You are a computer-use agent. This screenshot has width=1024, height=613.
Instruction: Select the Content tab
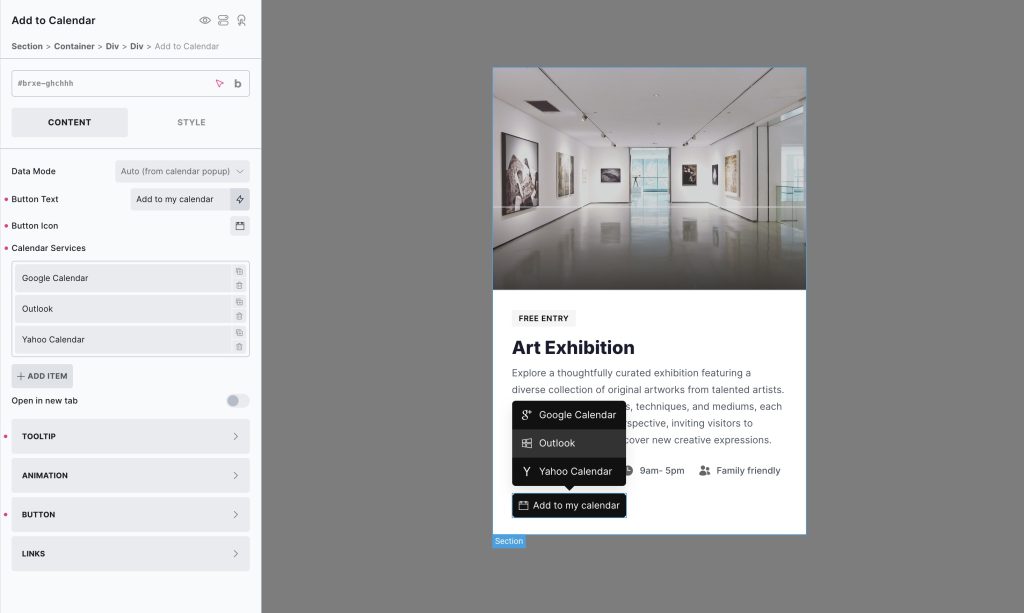(x=69, y=122)
